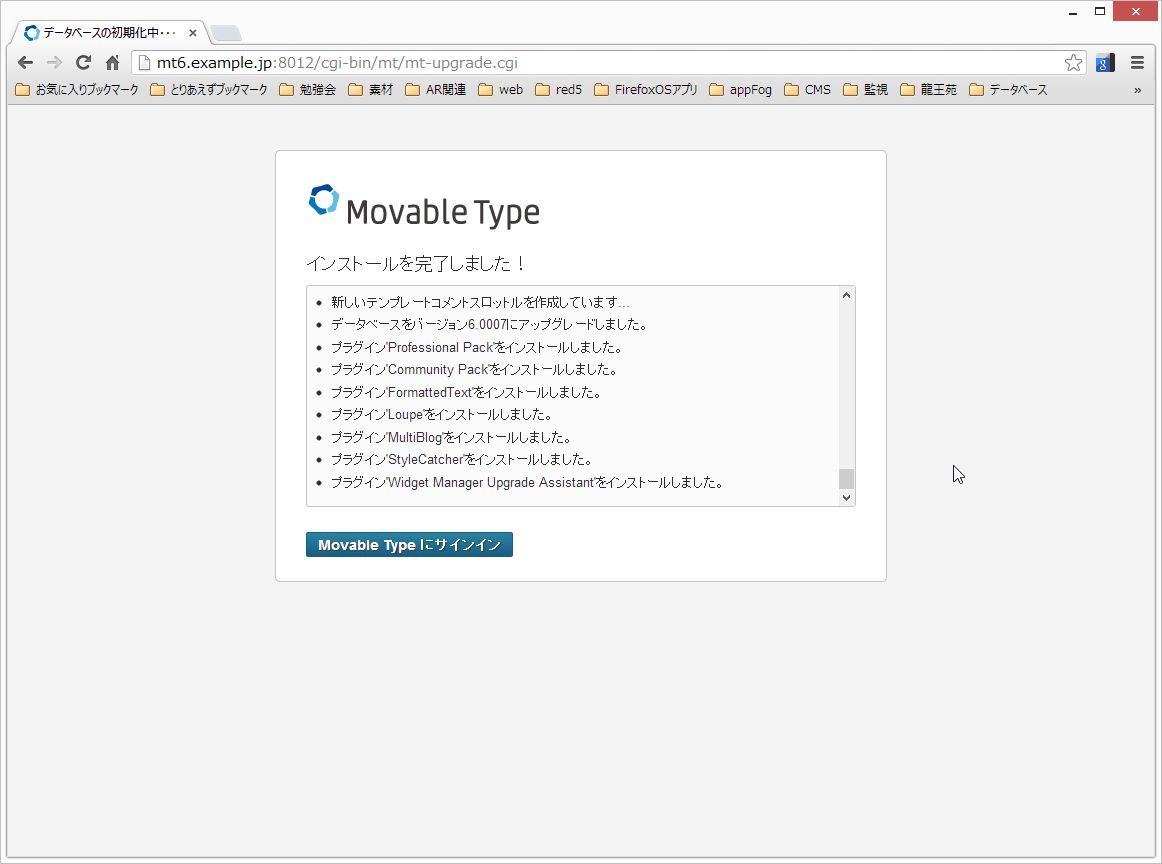Open the FirefoxOSアプリ bookmark folder
Screen dimensions: 1162x864
point(646,90)
